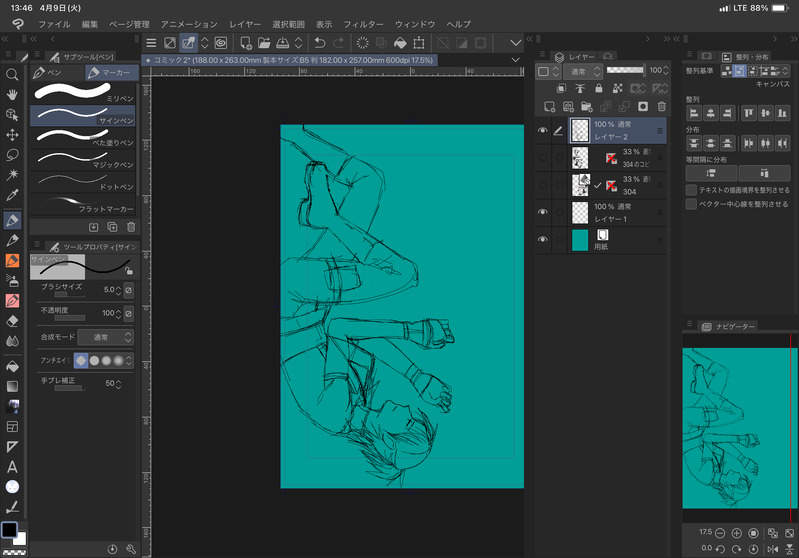This screenshot has width=799, height=558.
Task: Select the paint bucket fill tool
Action: [12, 365]
